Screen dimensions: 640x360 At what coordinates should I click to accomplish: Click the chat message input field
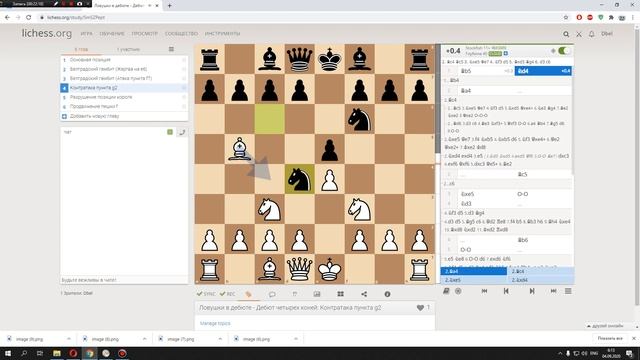point(124,280)
